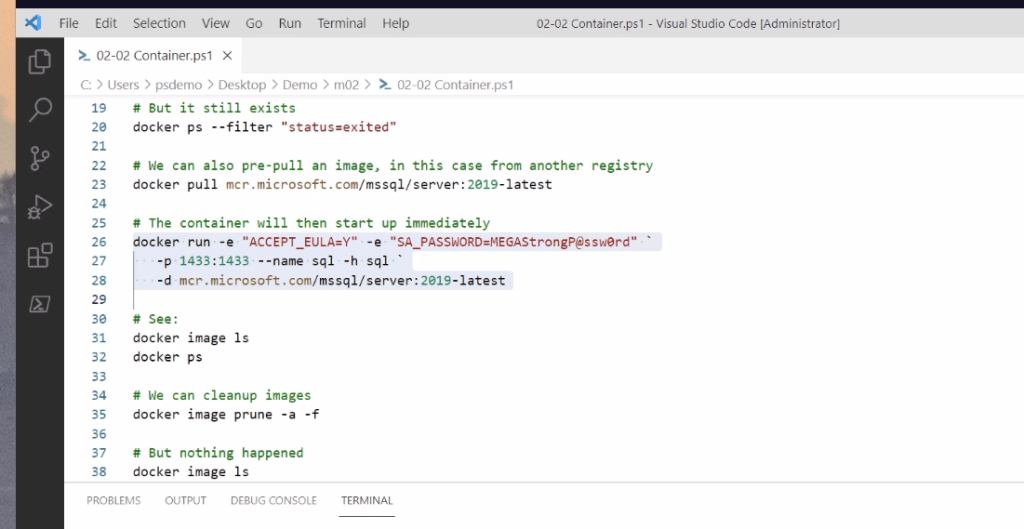Open the Run and Debug view
Image resolution: width=1024 pixels, height=529 pixels.
click(x=40, y=207)
